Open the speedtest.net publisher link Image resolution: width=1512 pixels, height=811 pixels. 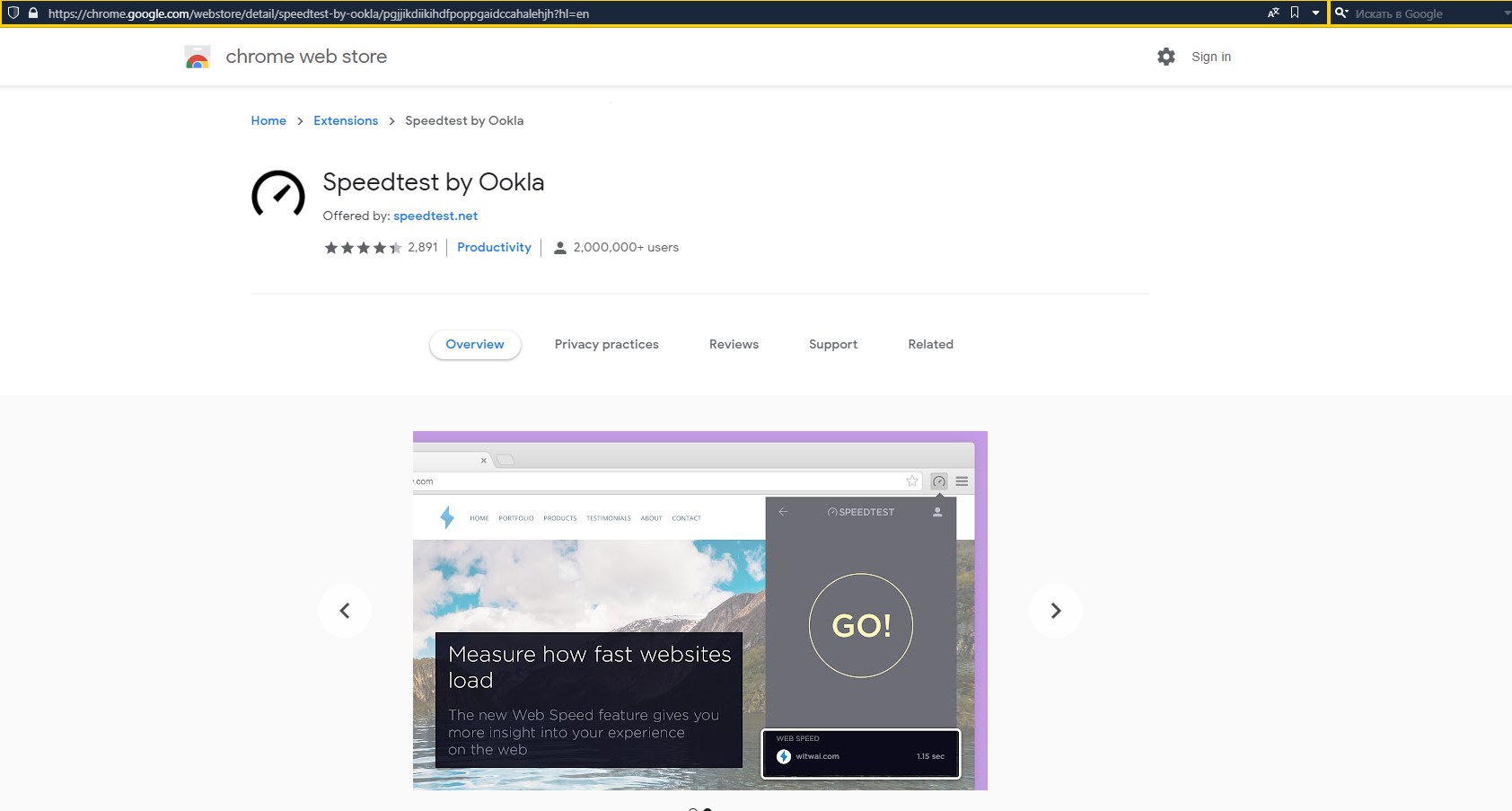[x=435, y=216]
